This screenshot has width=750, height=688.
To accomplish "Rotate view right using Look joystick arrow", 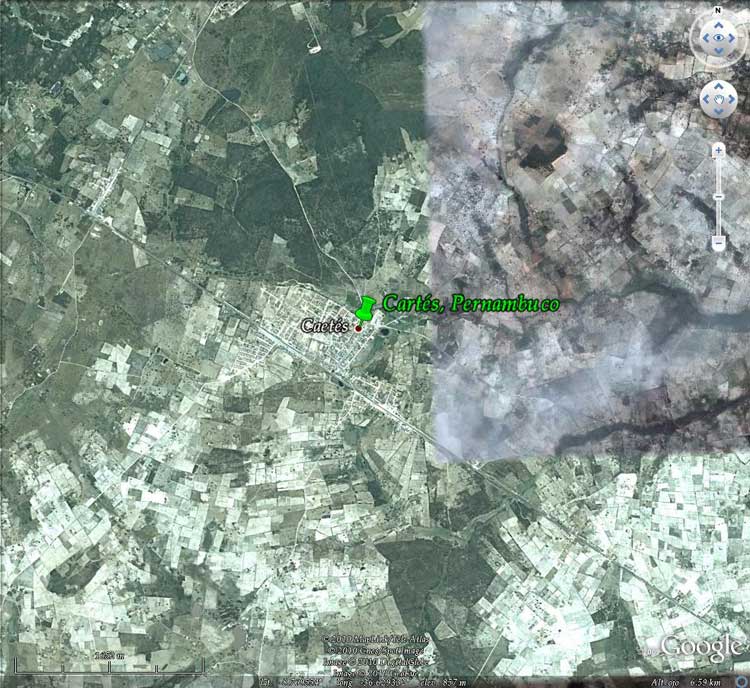I will [x=732, y=39].
